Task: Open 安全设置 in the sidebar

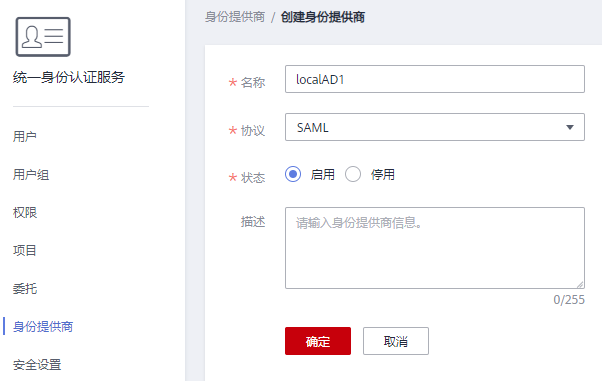Action: [37, 364]
